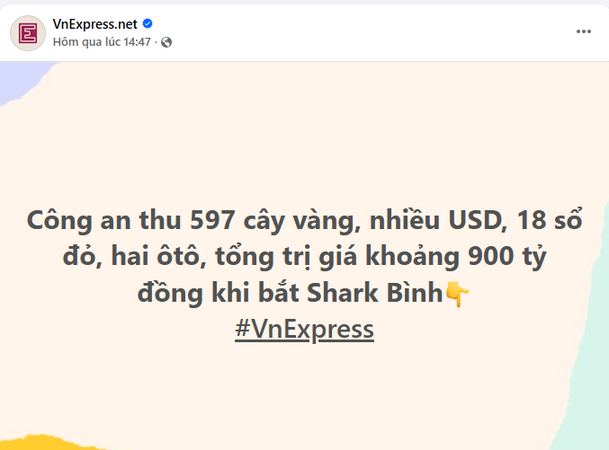Viewport: 609px width, 450px height.
Task: Open the three-dots post options menu
Action: point(583,31)
